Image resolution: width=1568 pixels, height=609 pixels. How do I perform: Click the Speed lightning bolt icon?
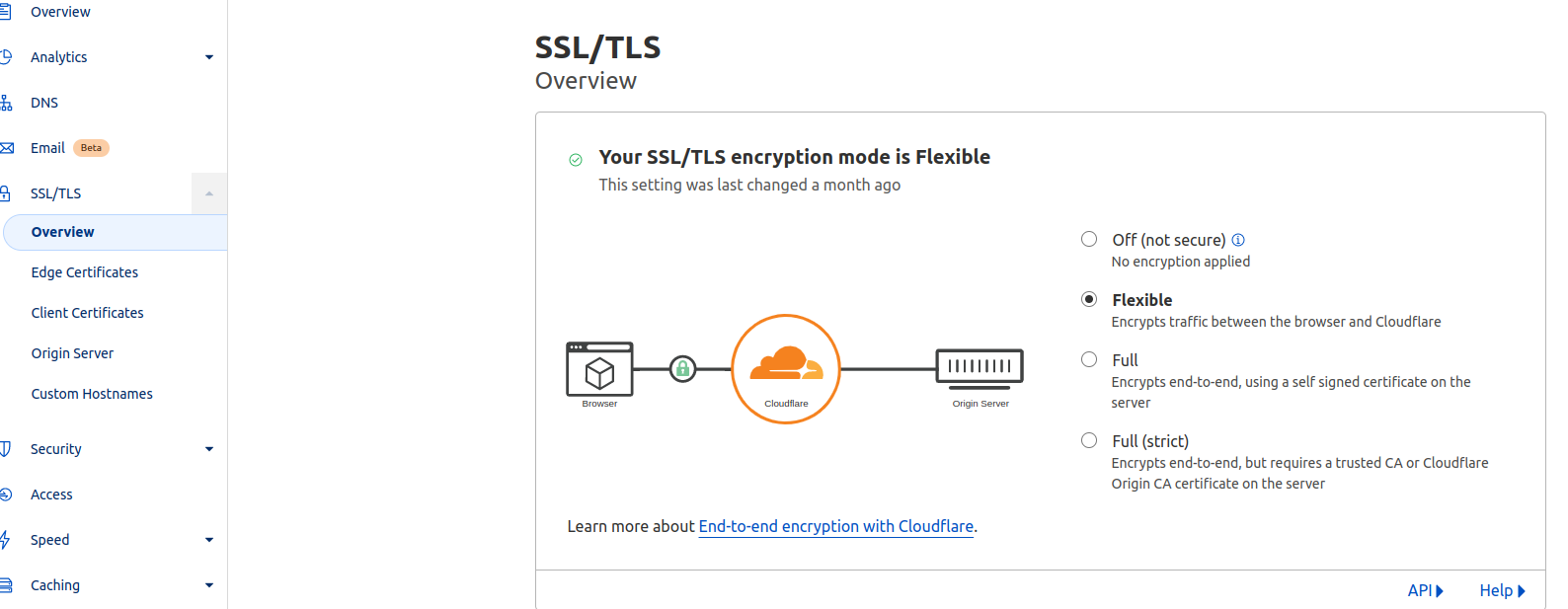point(8,539)
